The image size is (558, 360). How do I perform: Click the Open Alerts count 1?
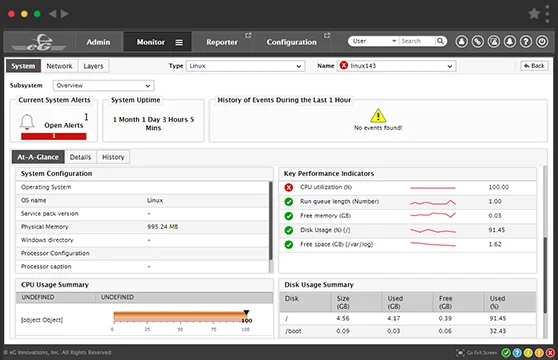(x=86, y=117)
